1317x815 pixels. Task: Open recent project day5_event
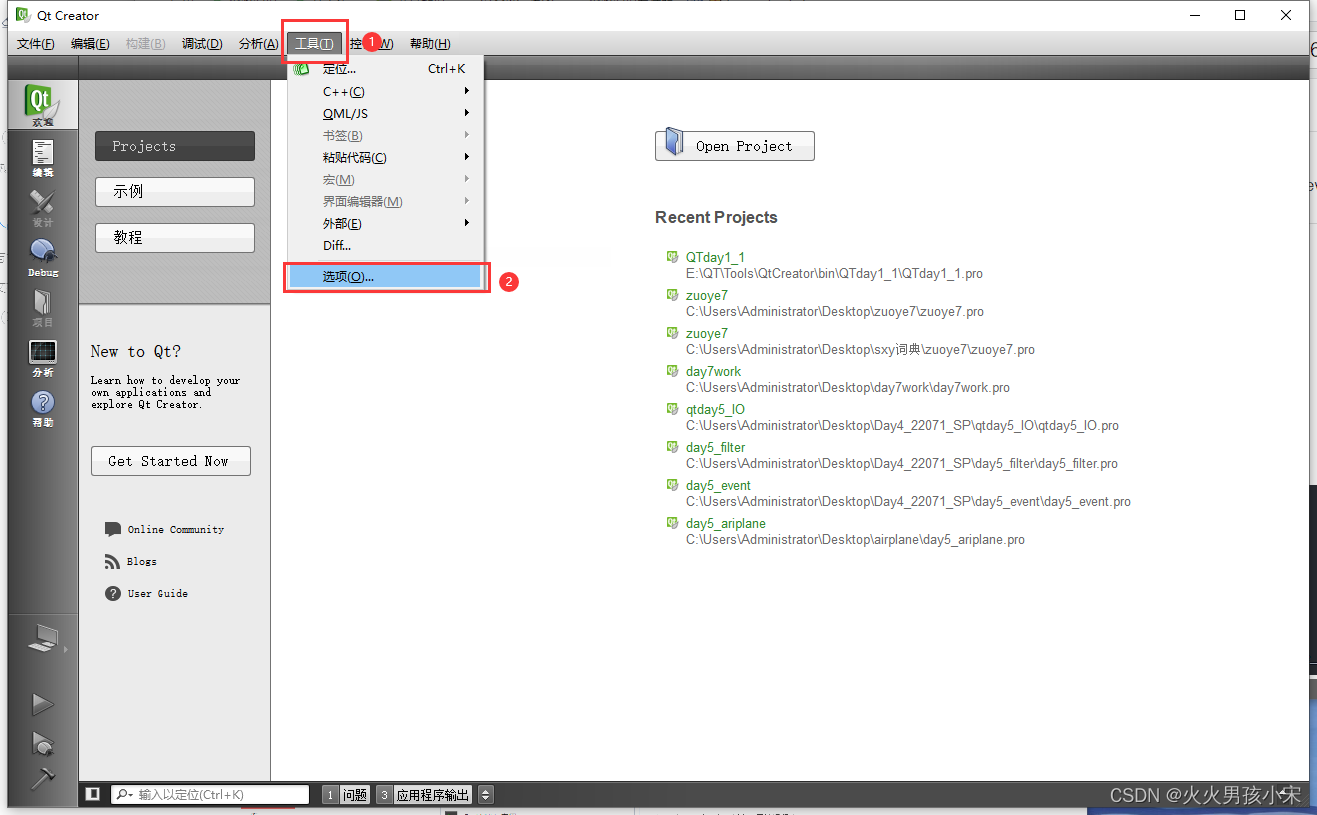click(718, 485)
